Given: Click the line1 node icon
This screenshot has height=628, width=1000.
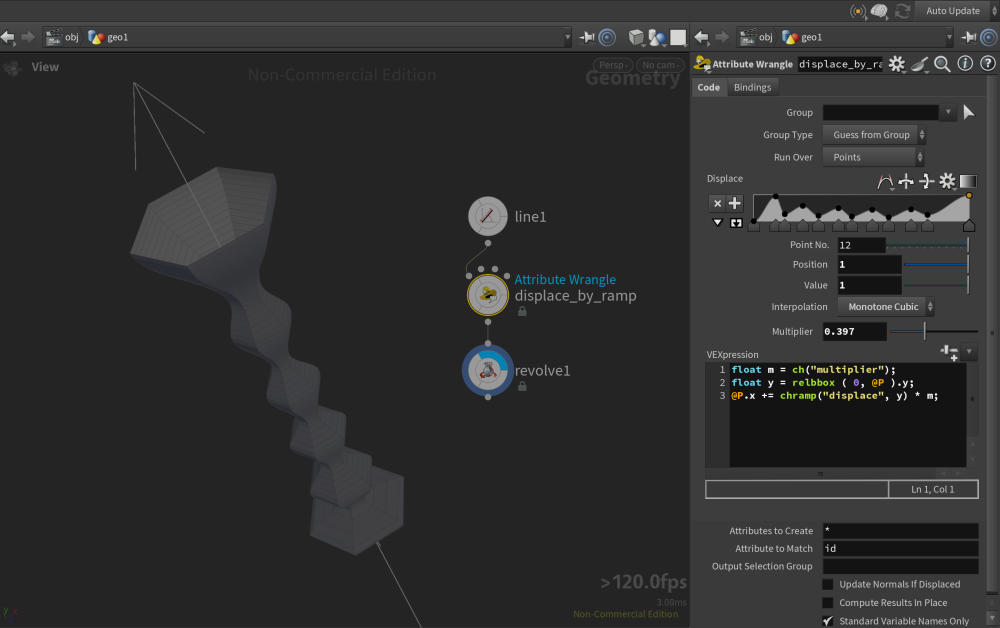Looking at the screenshot, I should click(488, 216).
